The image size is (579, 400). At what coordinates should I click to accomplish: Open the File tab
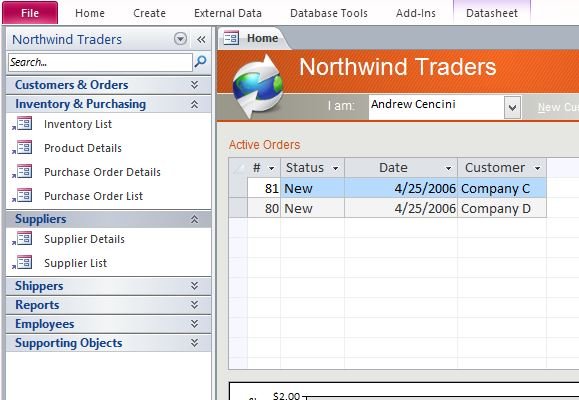(30, 13)
